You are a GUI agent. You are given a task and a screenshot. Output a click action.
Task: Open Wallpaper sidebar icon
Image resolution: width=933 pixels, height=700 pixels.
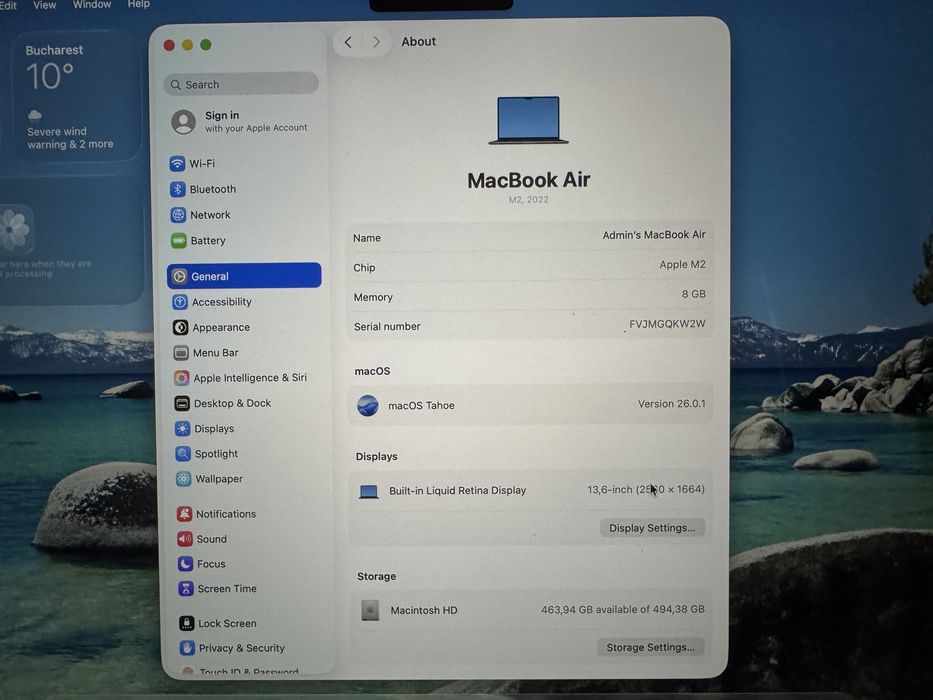183,479
